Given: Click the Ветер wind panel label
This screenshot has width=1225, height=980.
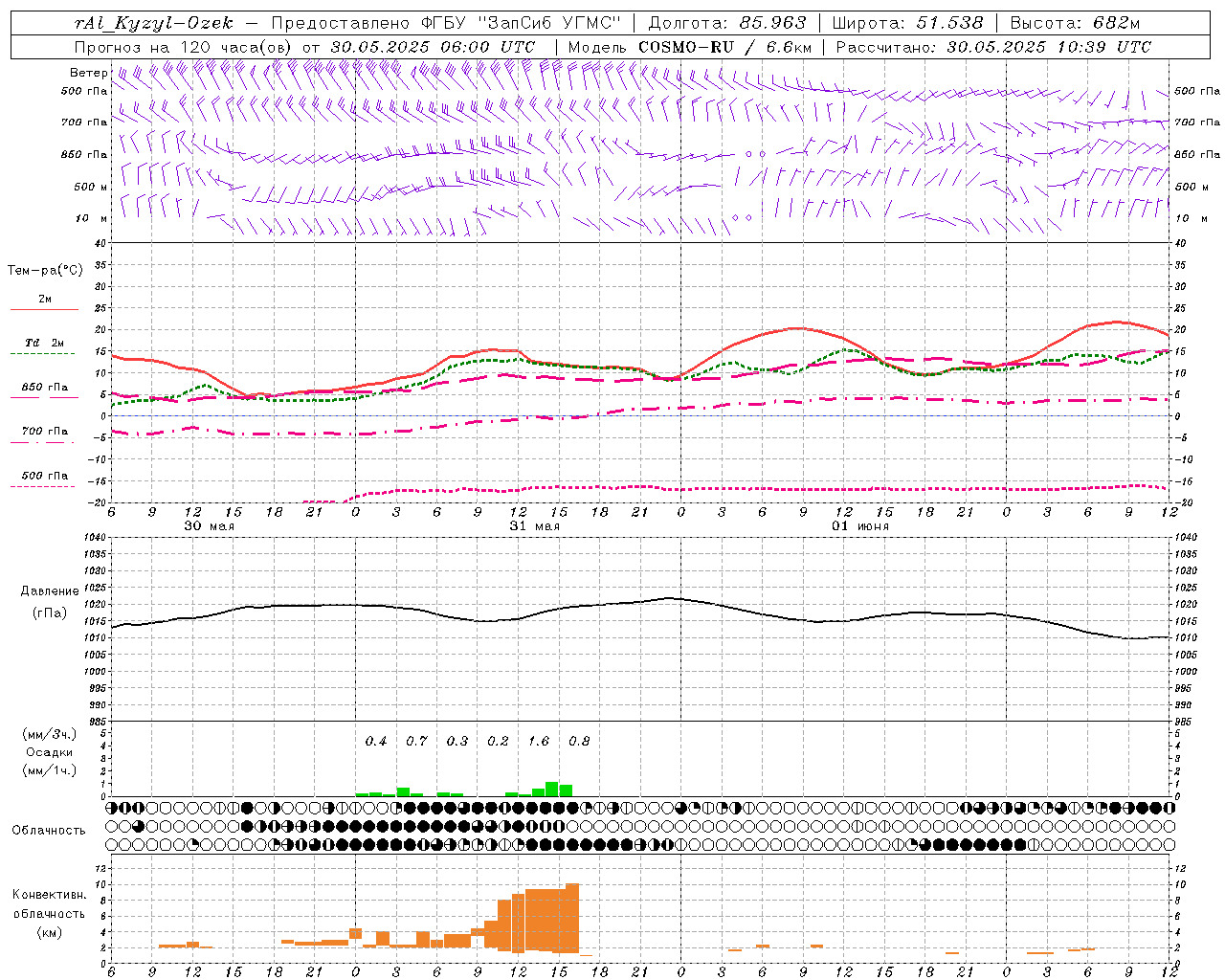Looking at the screenshot, I should point(88,73).
